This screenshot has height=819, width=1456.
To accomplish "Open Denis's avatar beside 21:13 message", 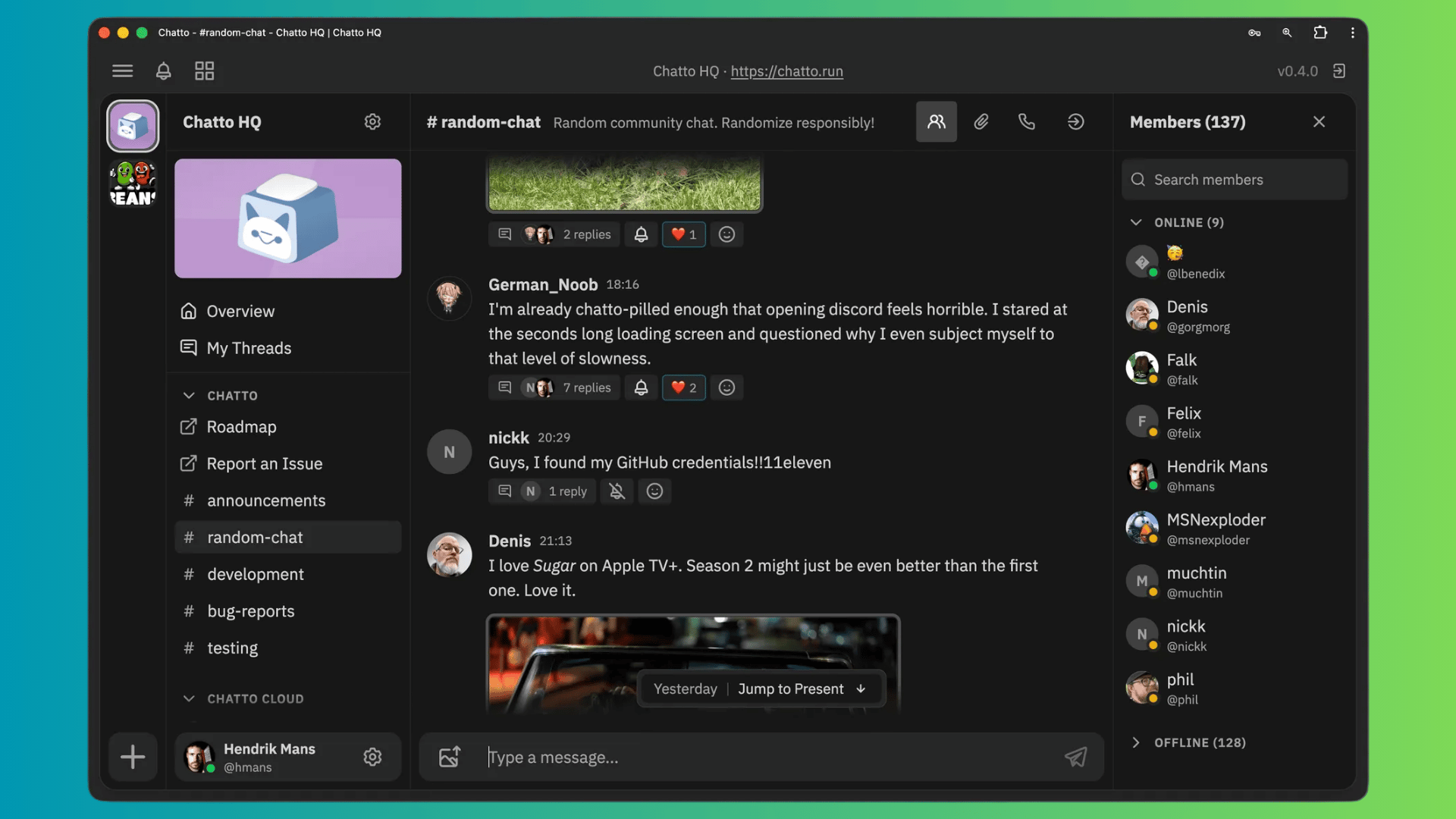I will [449, 554].
